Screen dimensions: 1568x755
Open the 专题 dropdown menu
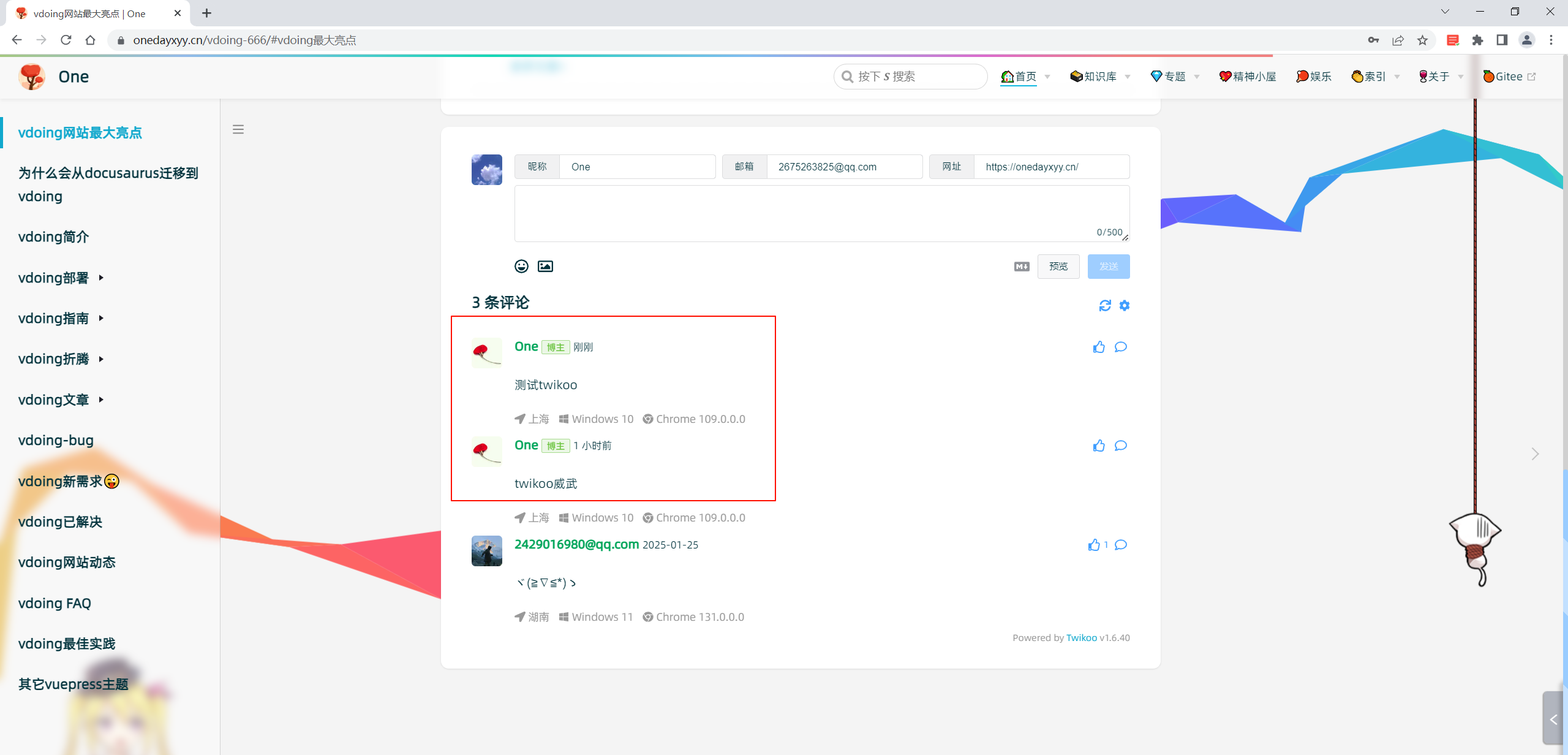click(x=1174, y=77)
